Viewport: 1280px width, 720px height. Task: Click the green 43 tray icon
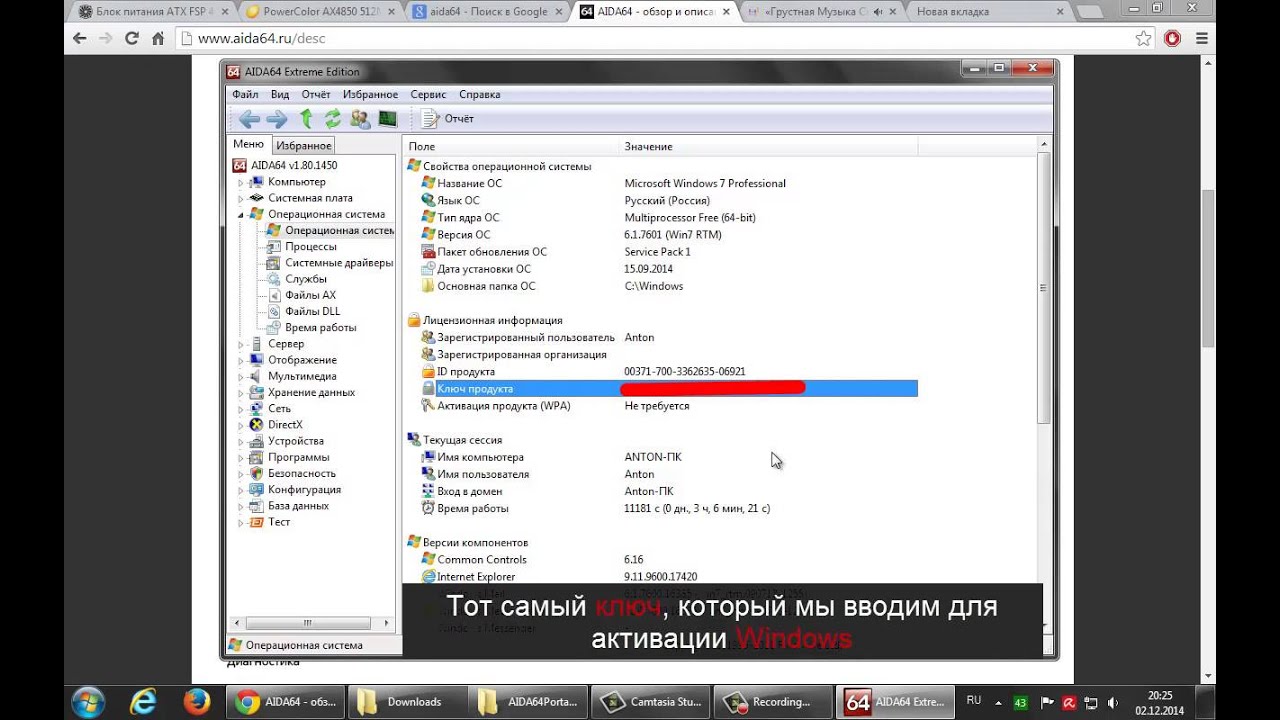(x=1020, y=703)
